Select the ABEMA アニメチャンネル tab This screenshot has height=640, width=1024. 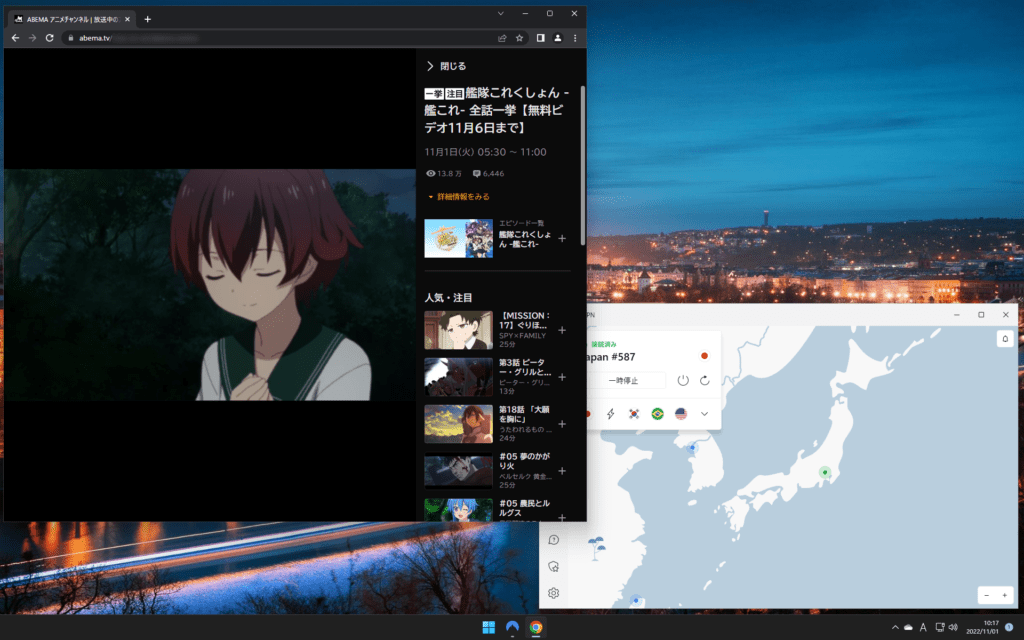click(x=72, y=19)
